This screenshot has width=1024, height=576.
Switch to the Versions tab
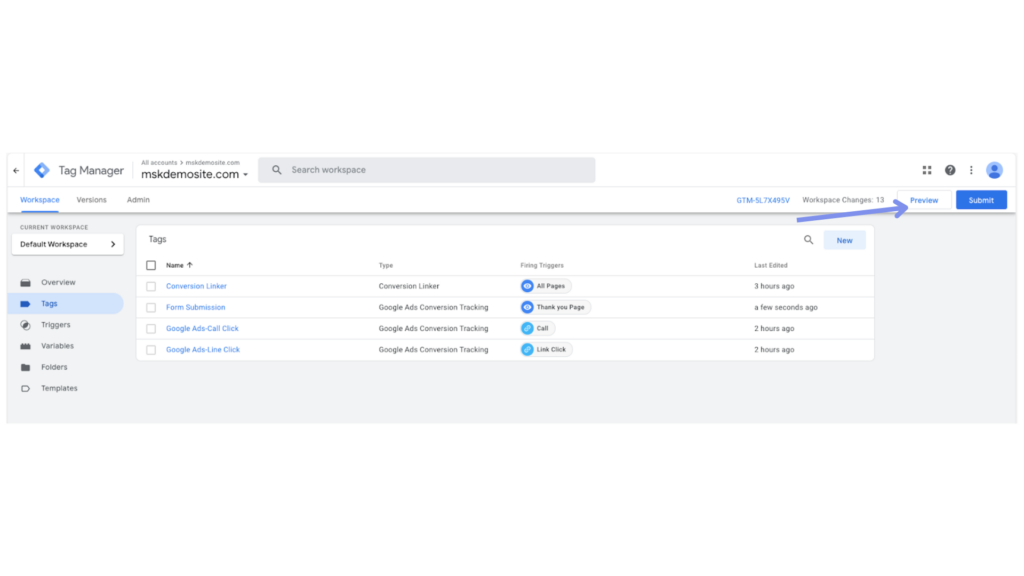point(91,200)
